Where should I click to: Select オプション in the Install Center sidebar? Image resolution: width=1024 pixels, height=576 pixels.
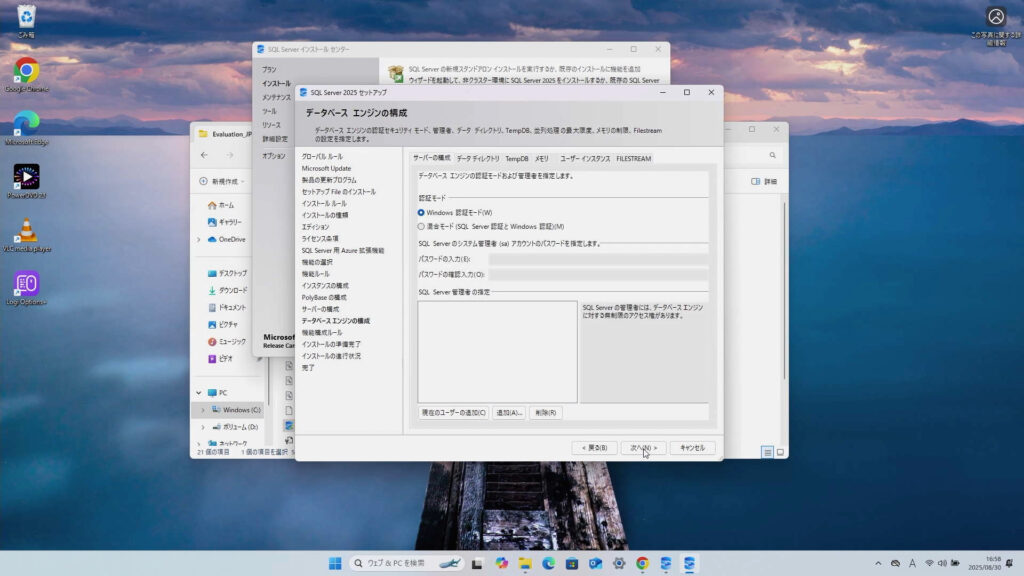(x=274, y=156)
